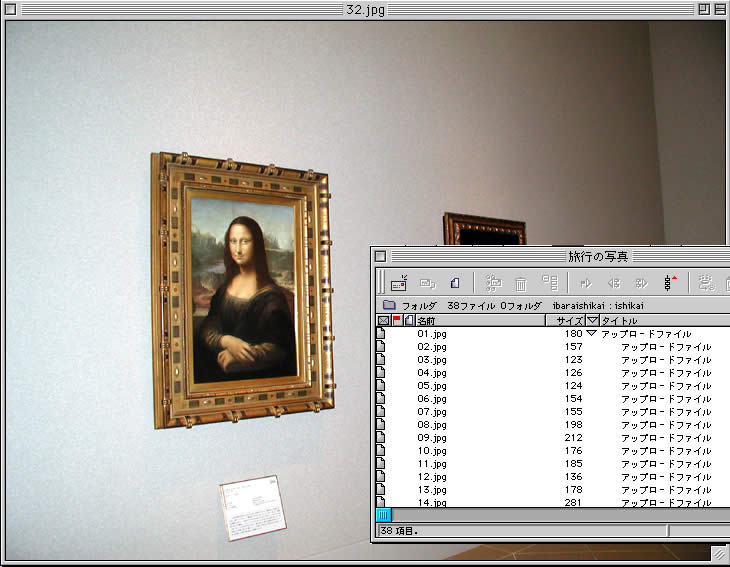Select file 14.jpg in the list

(x=432, y=502)
